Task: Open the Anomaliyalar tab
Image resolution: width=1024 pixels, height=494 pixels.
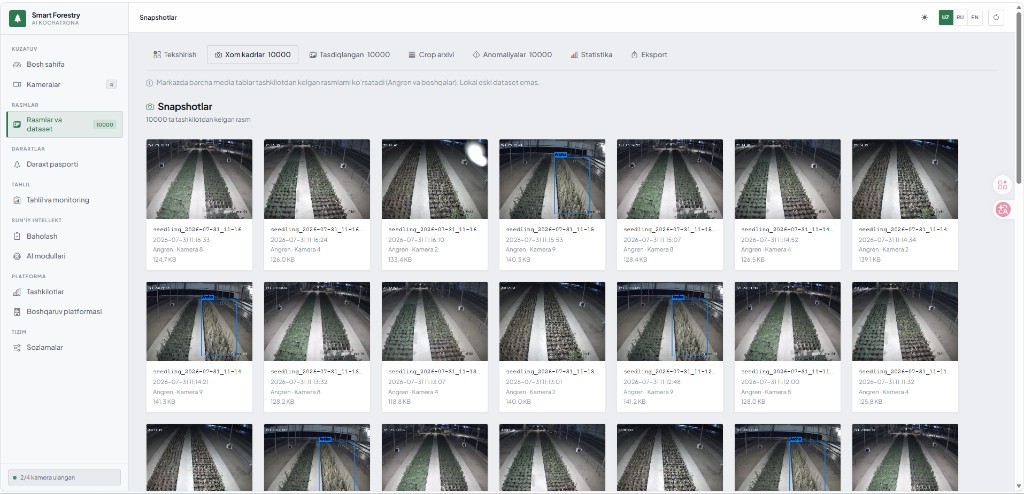Action: click(x=512, y=55)
